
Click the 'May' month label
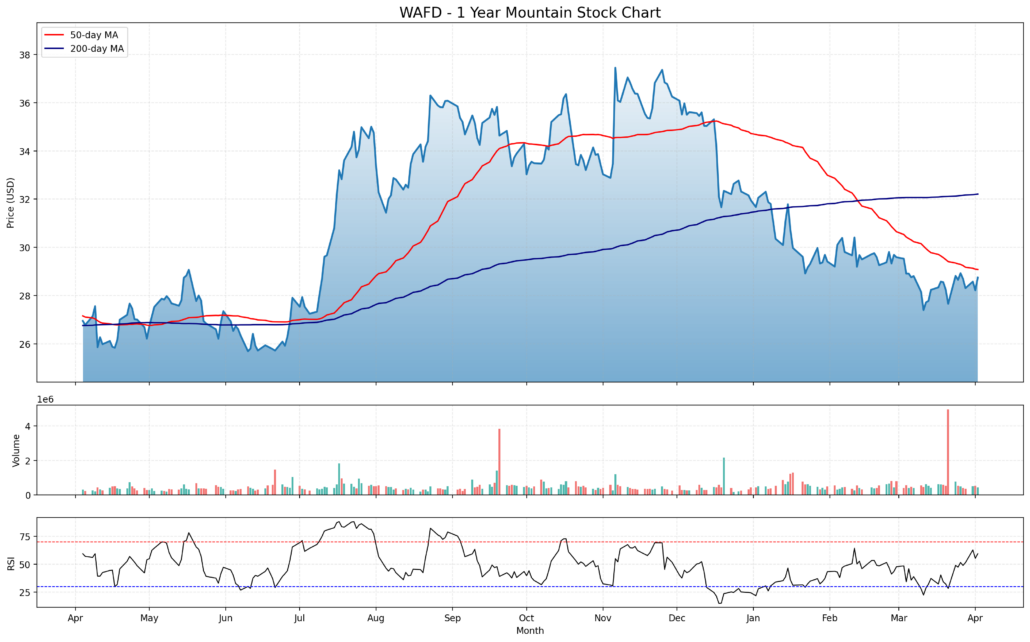click(149, 618)
